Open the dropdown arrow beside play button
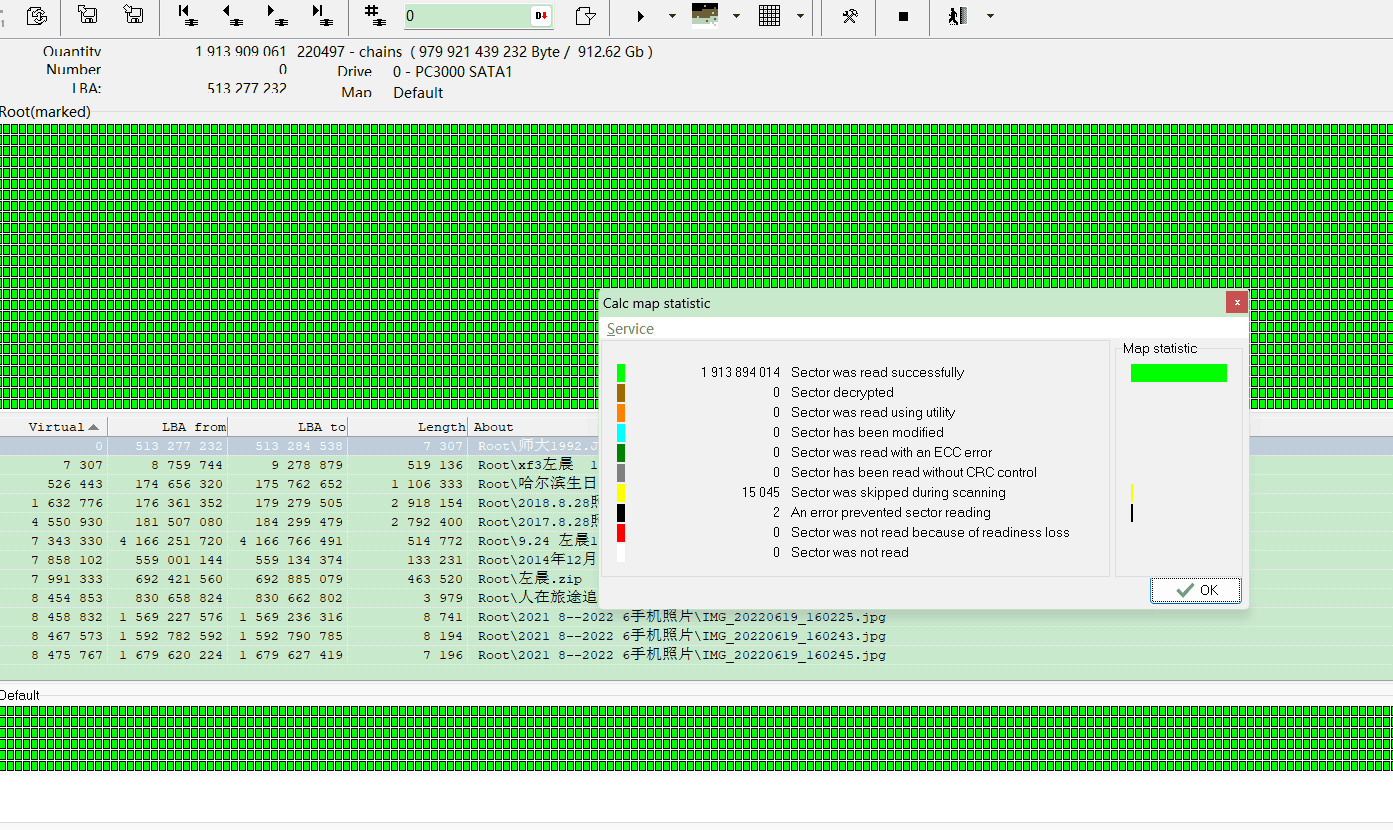The image size is (1393, 830). [672, 16]
